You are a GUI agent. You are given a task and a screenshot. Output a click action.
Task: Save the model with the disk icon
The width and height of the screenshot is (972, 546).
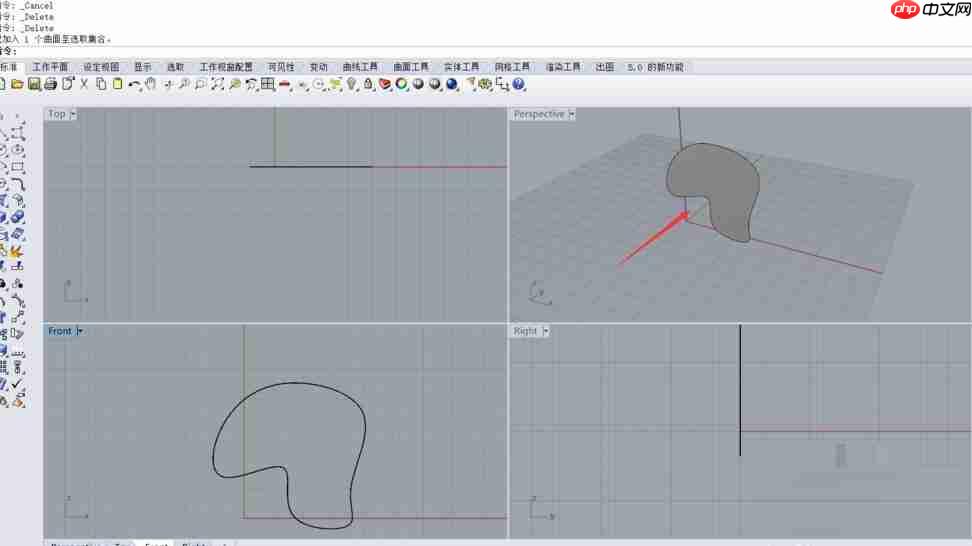(x=33, y=84)
